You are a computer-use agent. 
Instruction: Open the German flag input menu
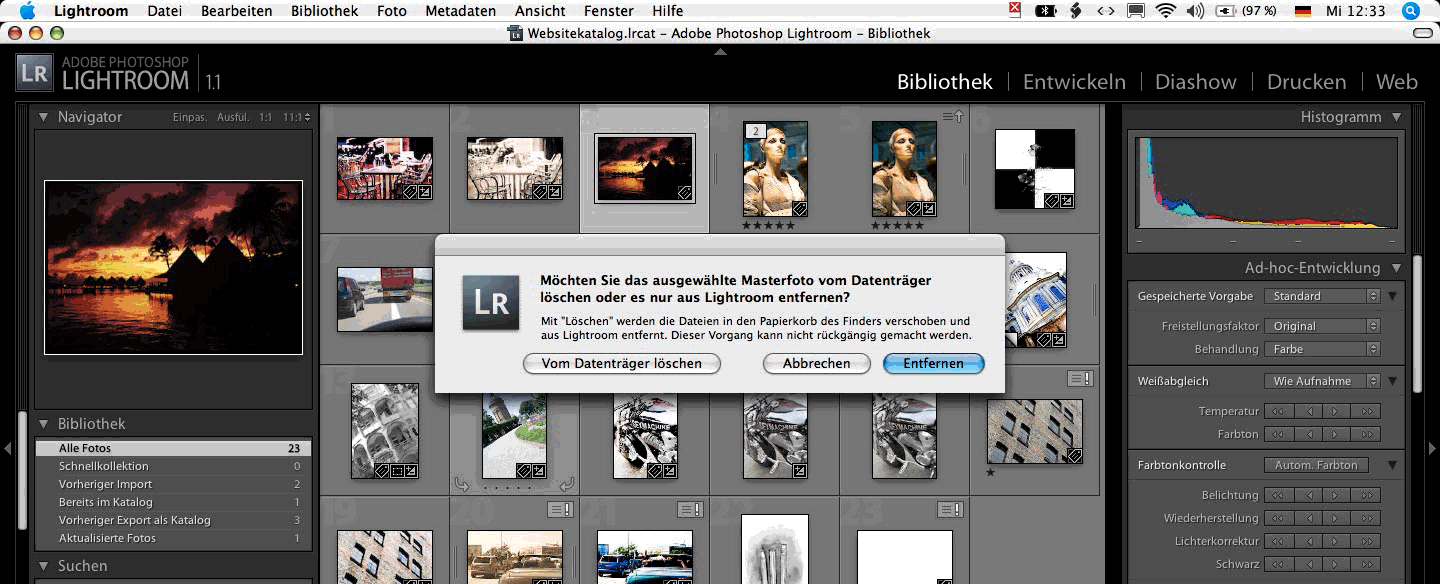pyautogui.click(x=1303, y=11)
